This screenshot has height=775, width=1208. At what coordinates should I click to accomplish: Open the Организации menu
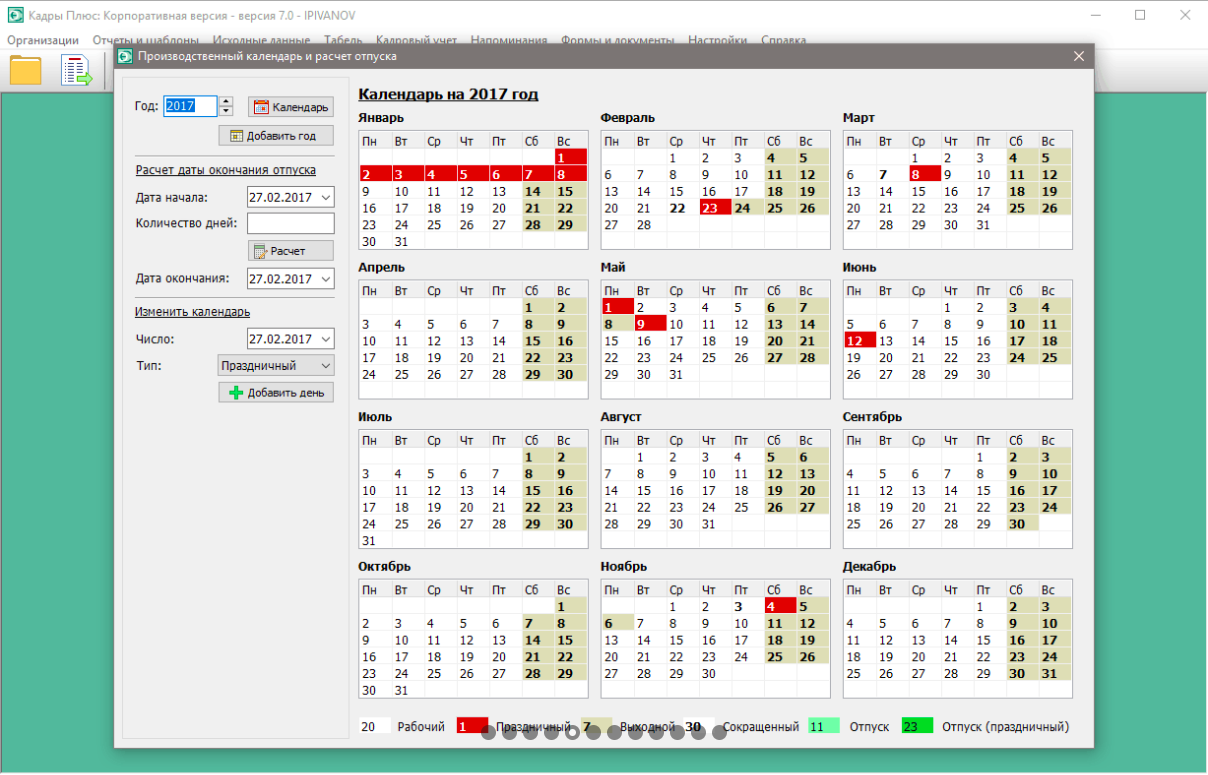point(43,41)
